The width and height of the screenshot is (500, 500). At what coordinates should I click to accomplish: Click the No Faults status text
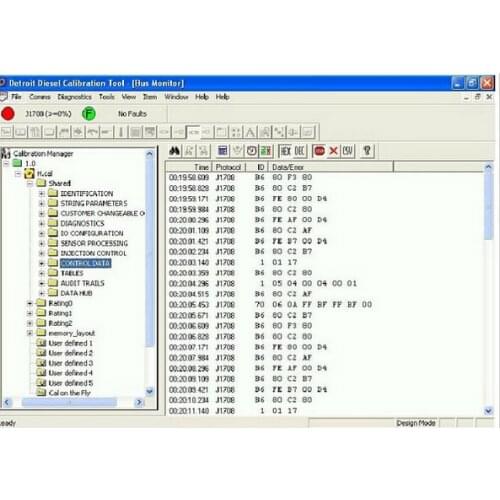tap(132, 114)
